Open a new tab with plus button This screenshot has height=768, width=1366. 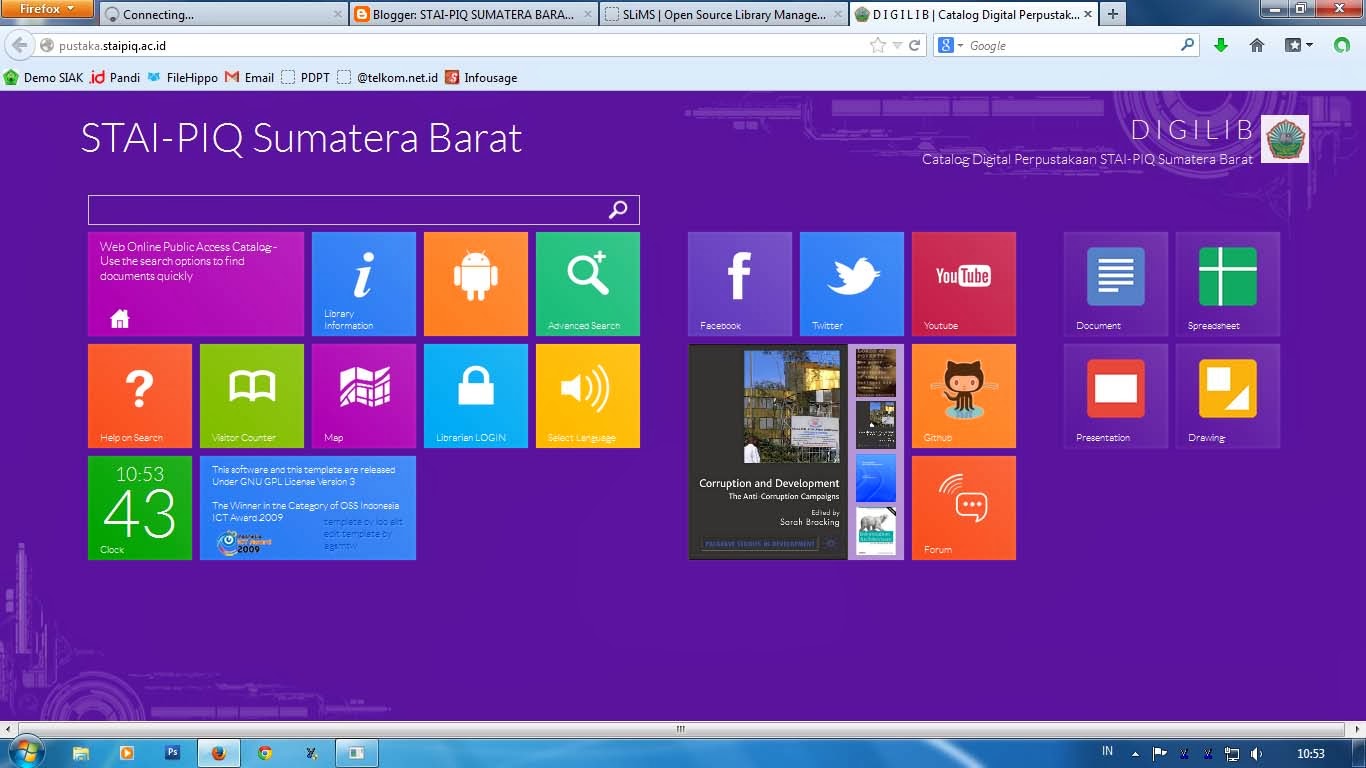click(1112, 14)
